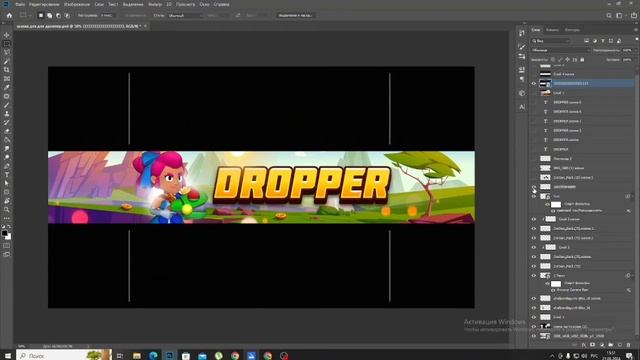Open the layer filter kind dropdown
The height and width of the screenshot is (360, 640).
pyautogui.click(x=551, y=41)
